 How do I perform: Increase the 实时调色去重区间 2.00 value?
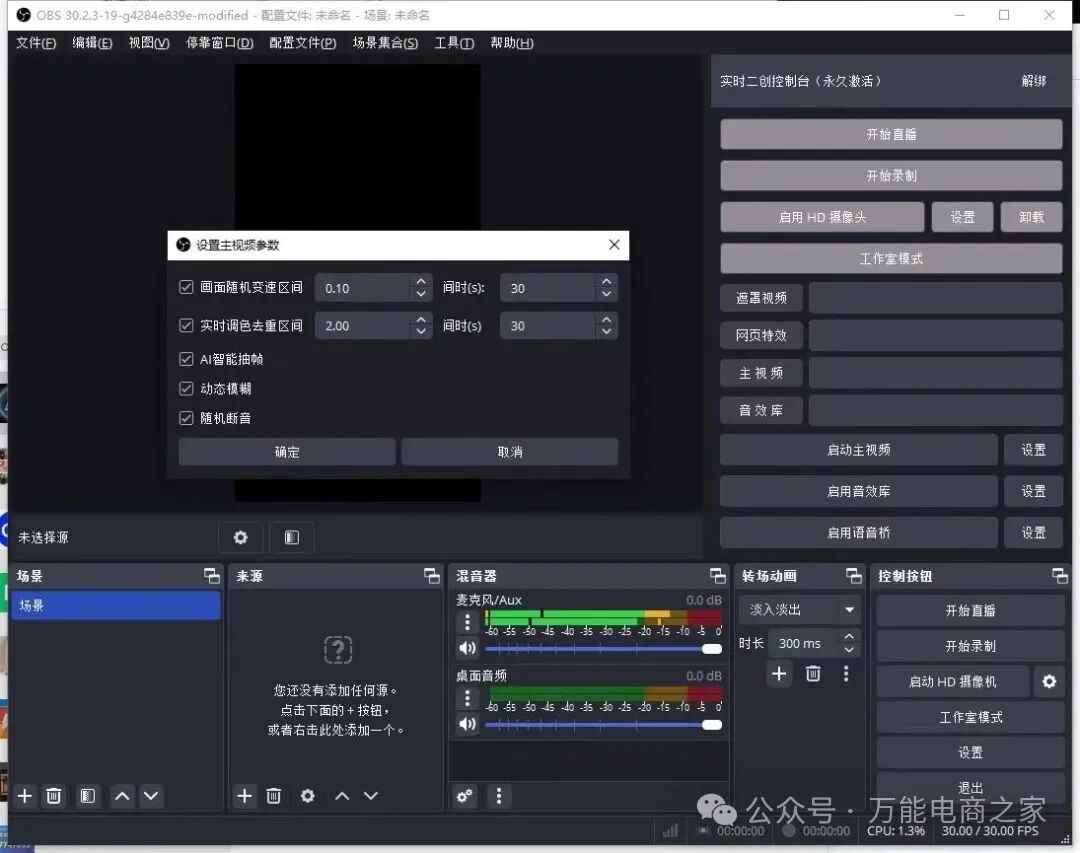421,319
